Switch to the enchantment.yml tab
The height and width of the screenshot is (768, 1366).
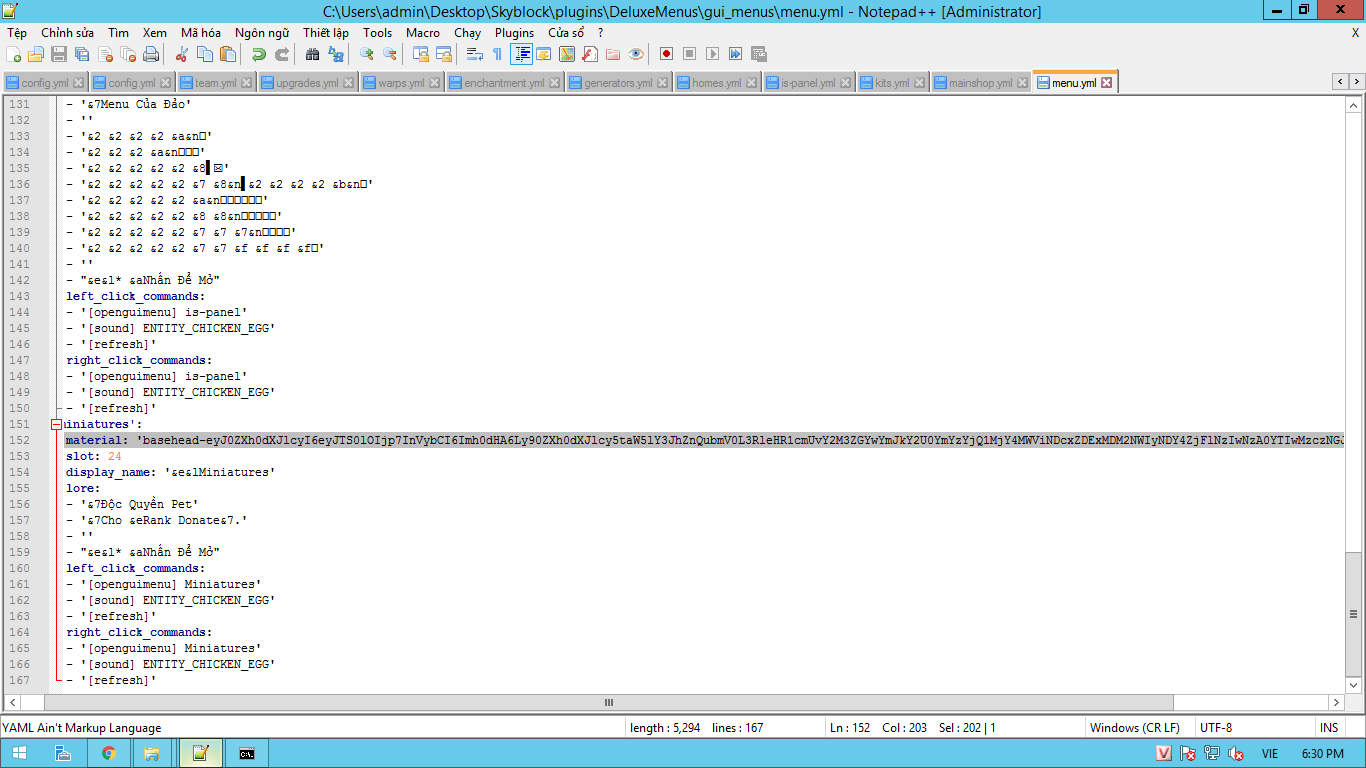[x=504, y=83]
